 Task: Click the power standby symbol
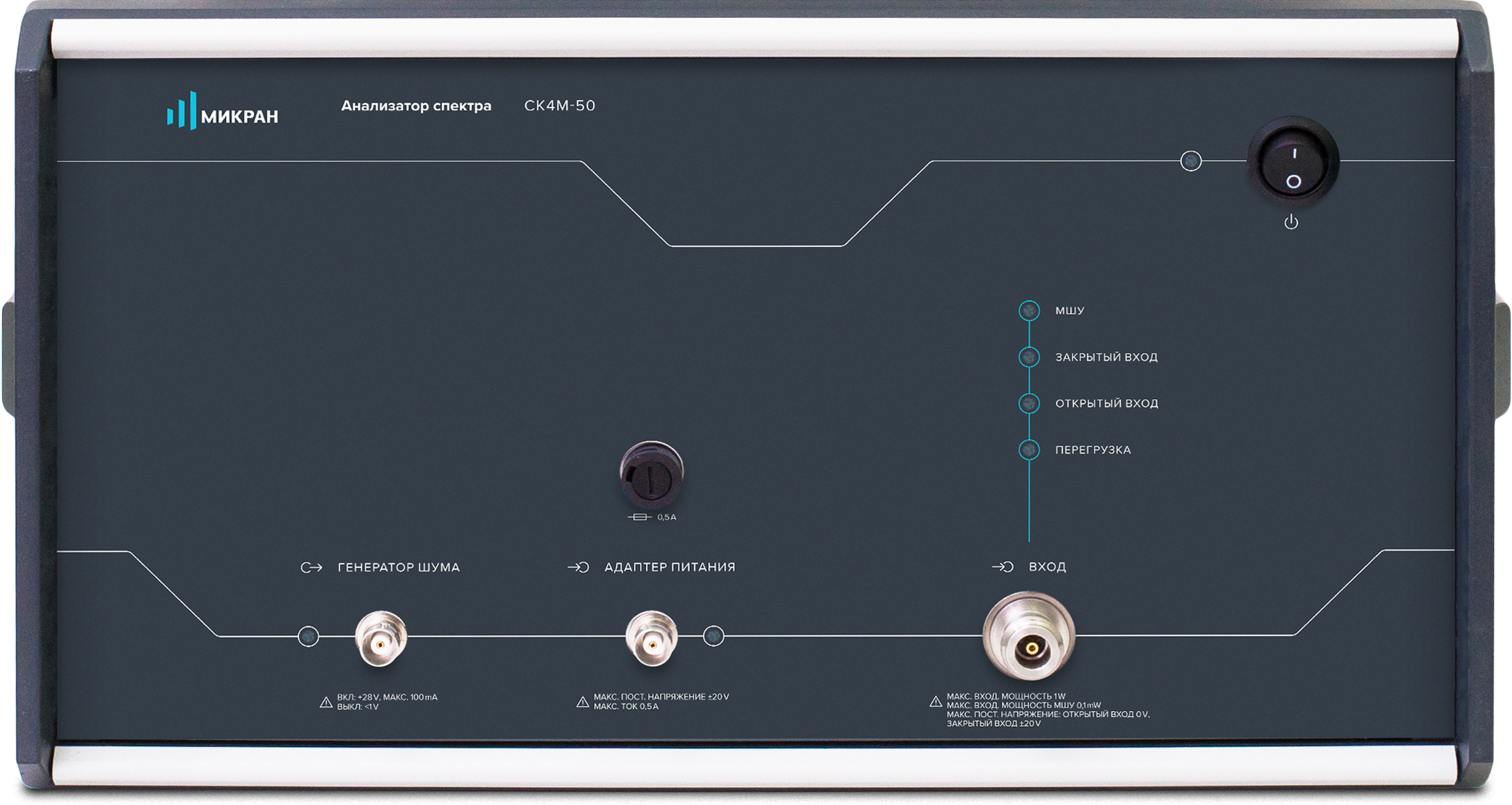(x=1291, y=222)
